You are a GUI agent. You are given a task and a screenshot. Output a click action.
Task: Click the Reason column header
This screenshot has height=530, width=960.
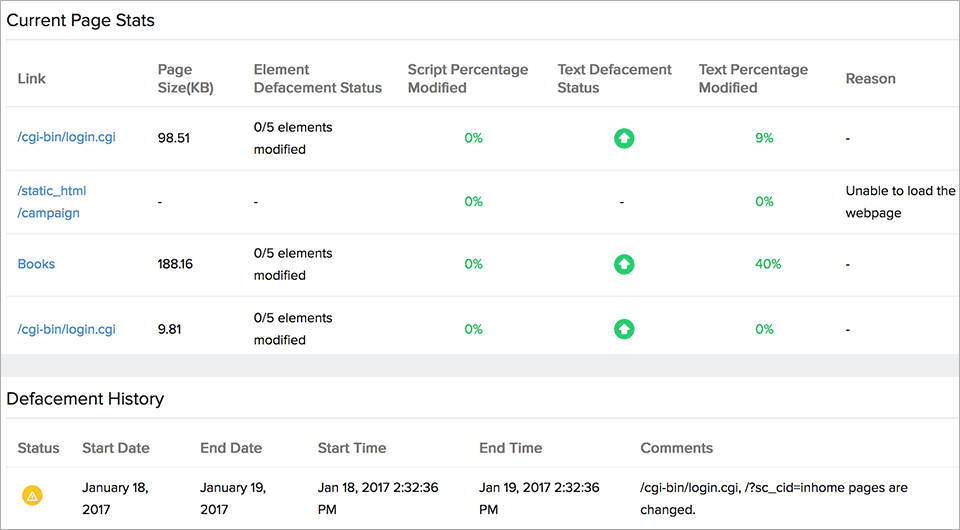tap(870, 78)
